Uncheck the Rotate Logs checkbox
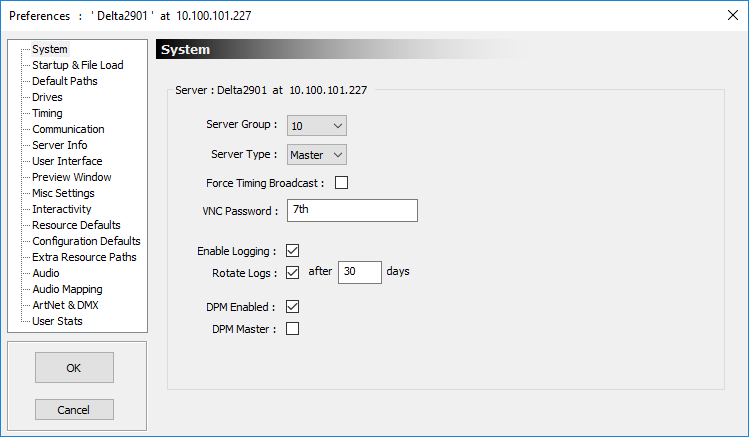 coord(292,273)
